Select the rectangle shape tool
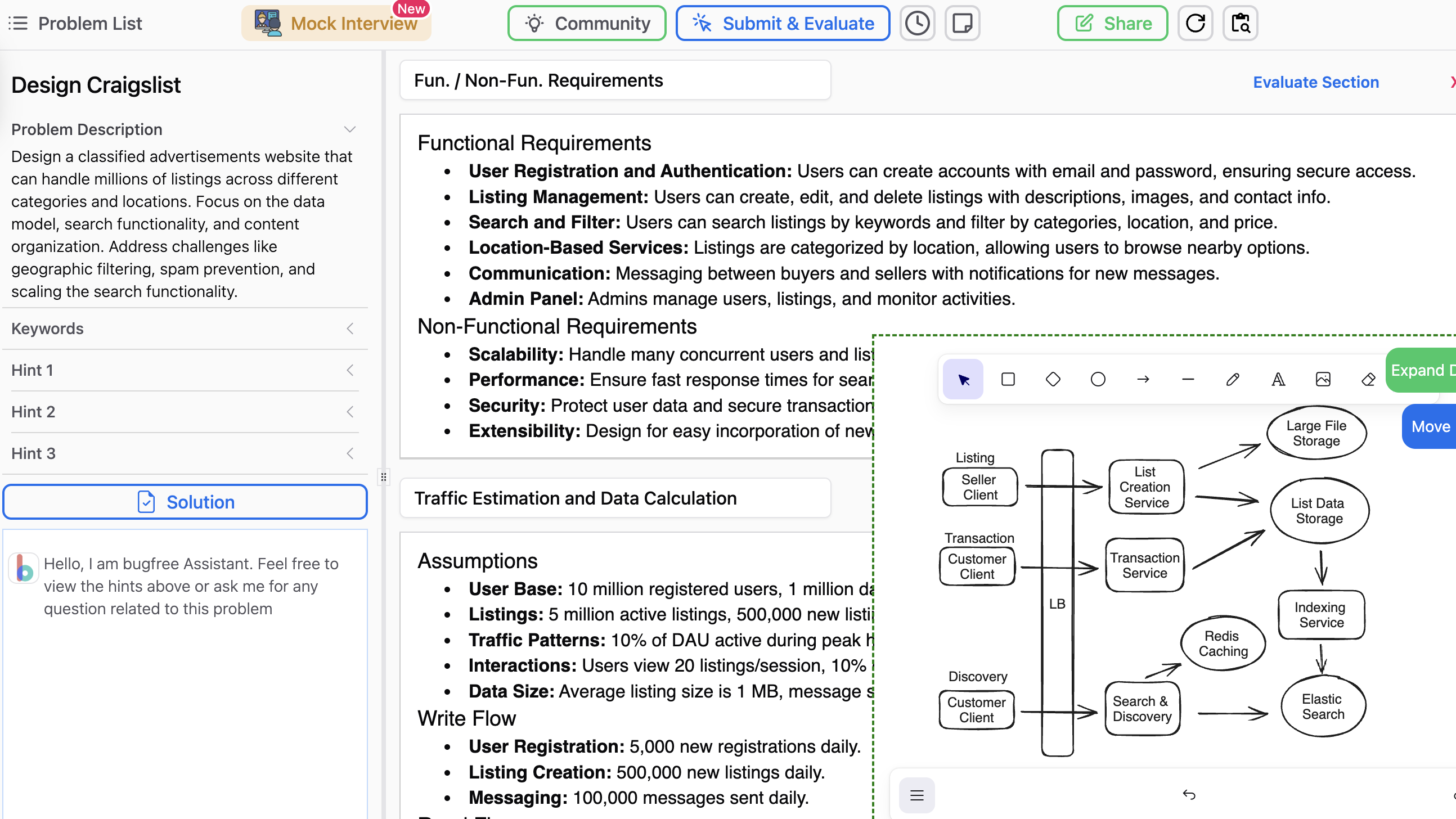 tap(1008, 379)
